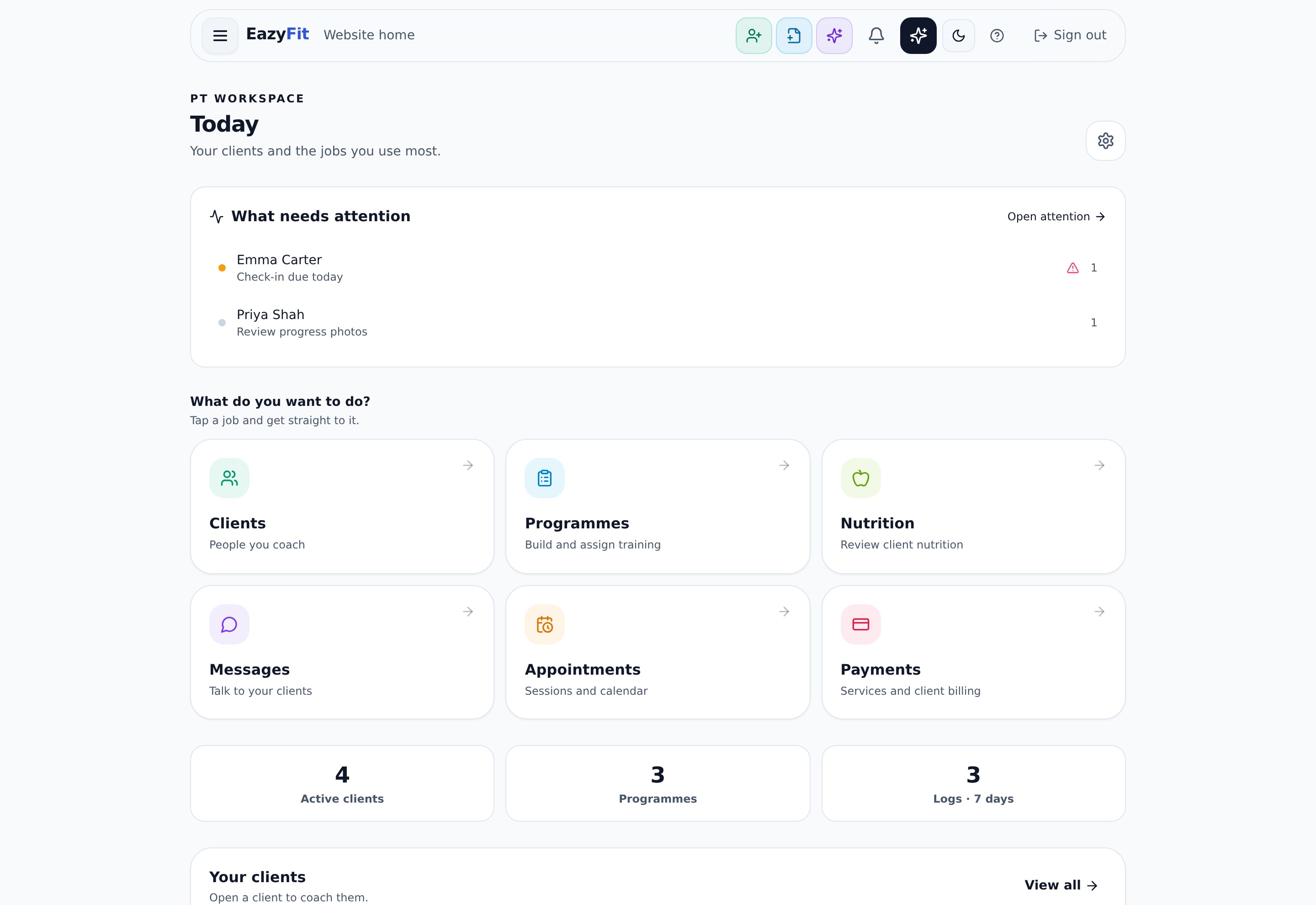Open workspace settings gear

point(1105,141)
